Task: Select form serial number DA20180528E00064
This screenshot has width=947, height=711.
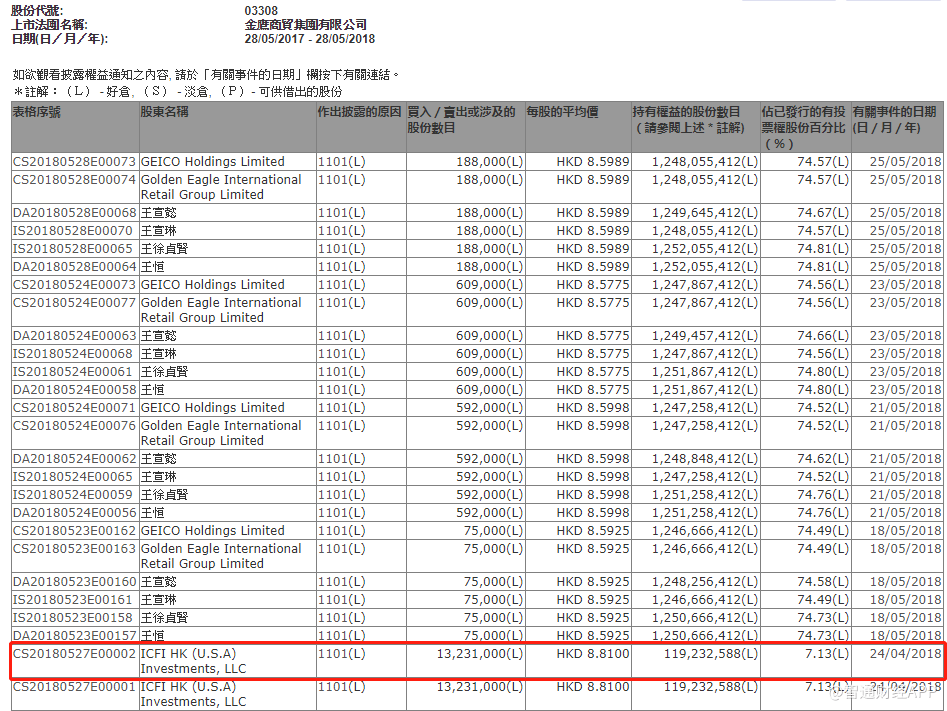Action: point(74,267)
